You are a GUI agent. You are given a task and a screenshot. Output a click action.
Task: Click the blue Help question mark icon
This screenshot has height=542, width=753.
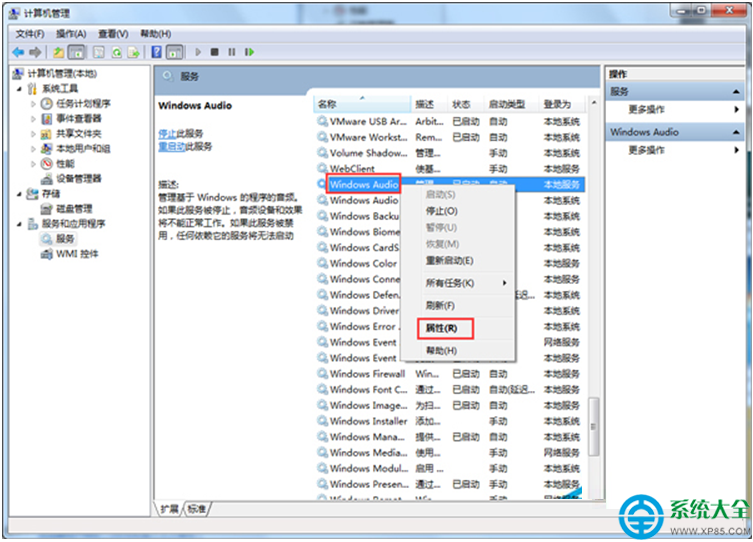coord(157,52)
